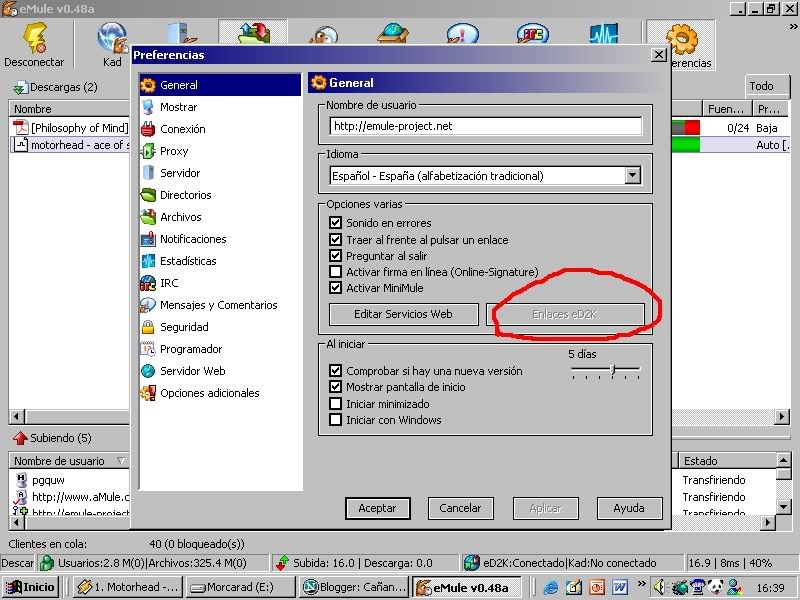800x600 pixels.
Task: Click the Servidor Web globe icon
Action: tap(148, 371)
